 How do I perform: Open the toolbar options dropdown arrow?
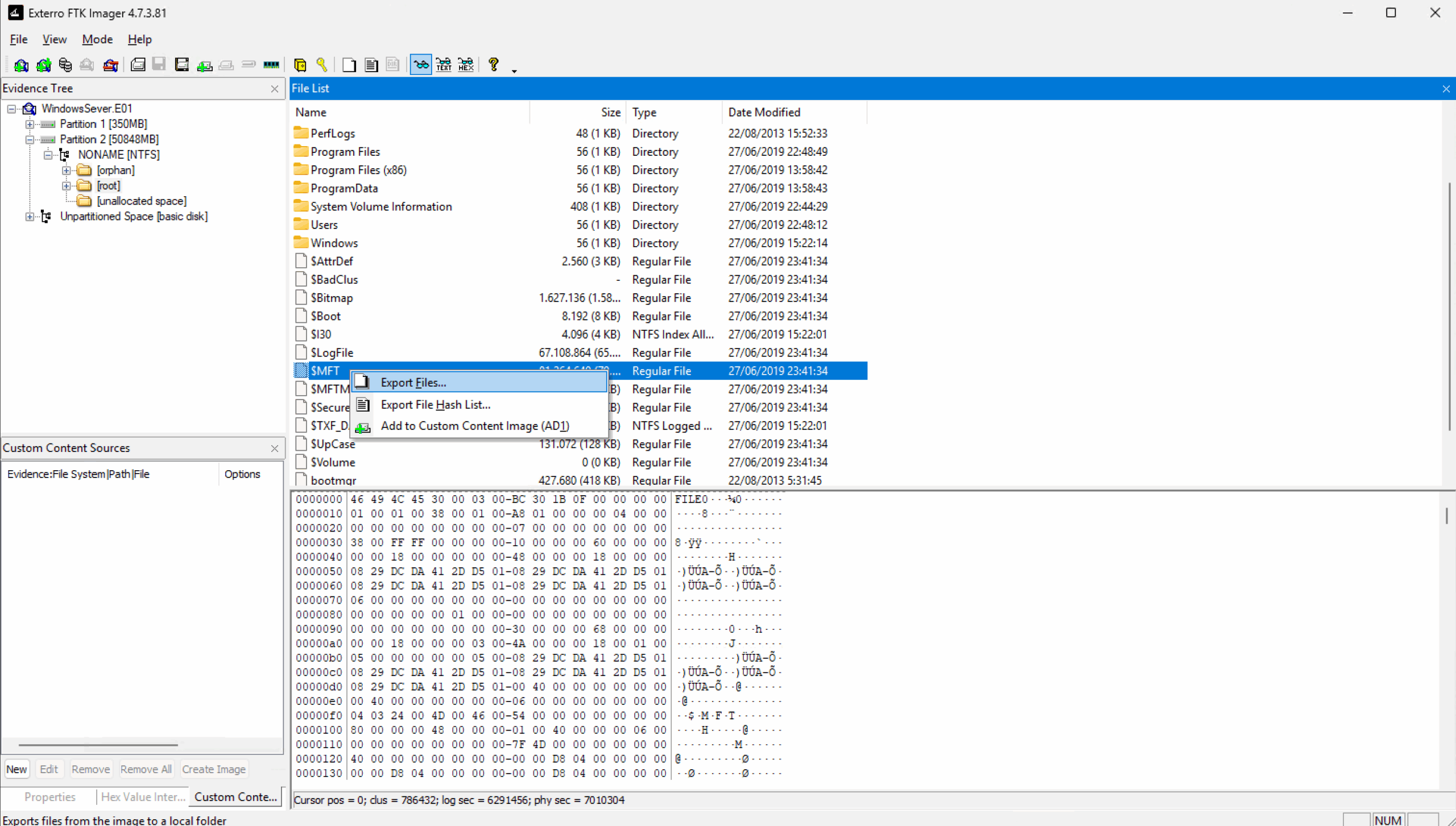pos(514,71)
